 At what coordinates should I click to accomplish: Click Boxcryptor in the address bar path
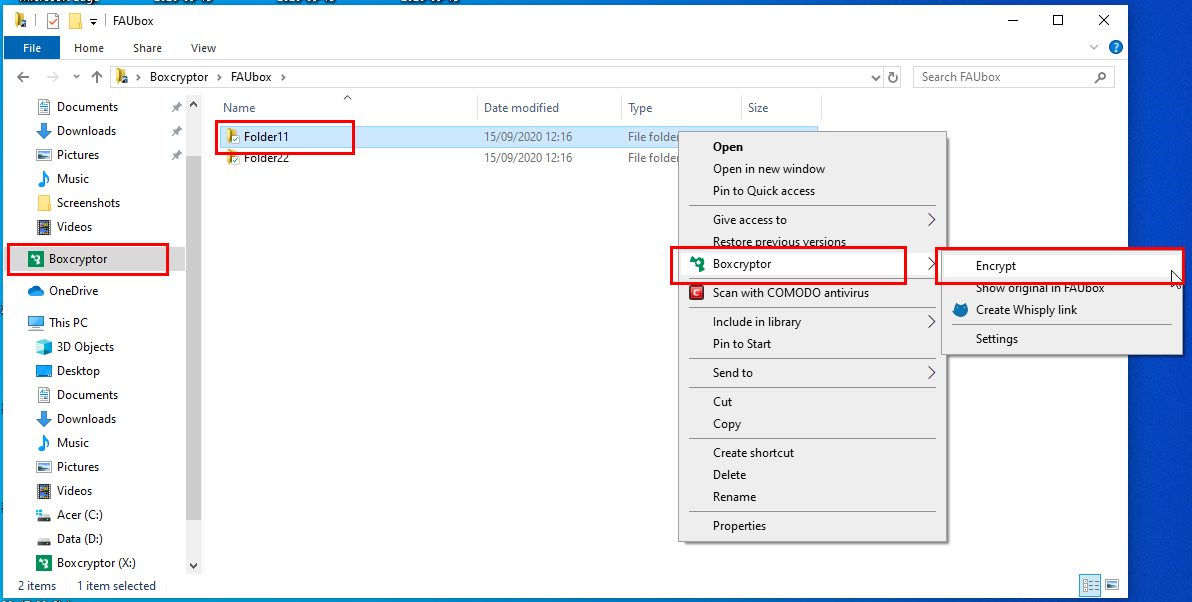click(x=179, y=77)
